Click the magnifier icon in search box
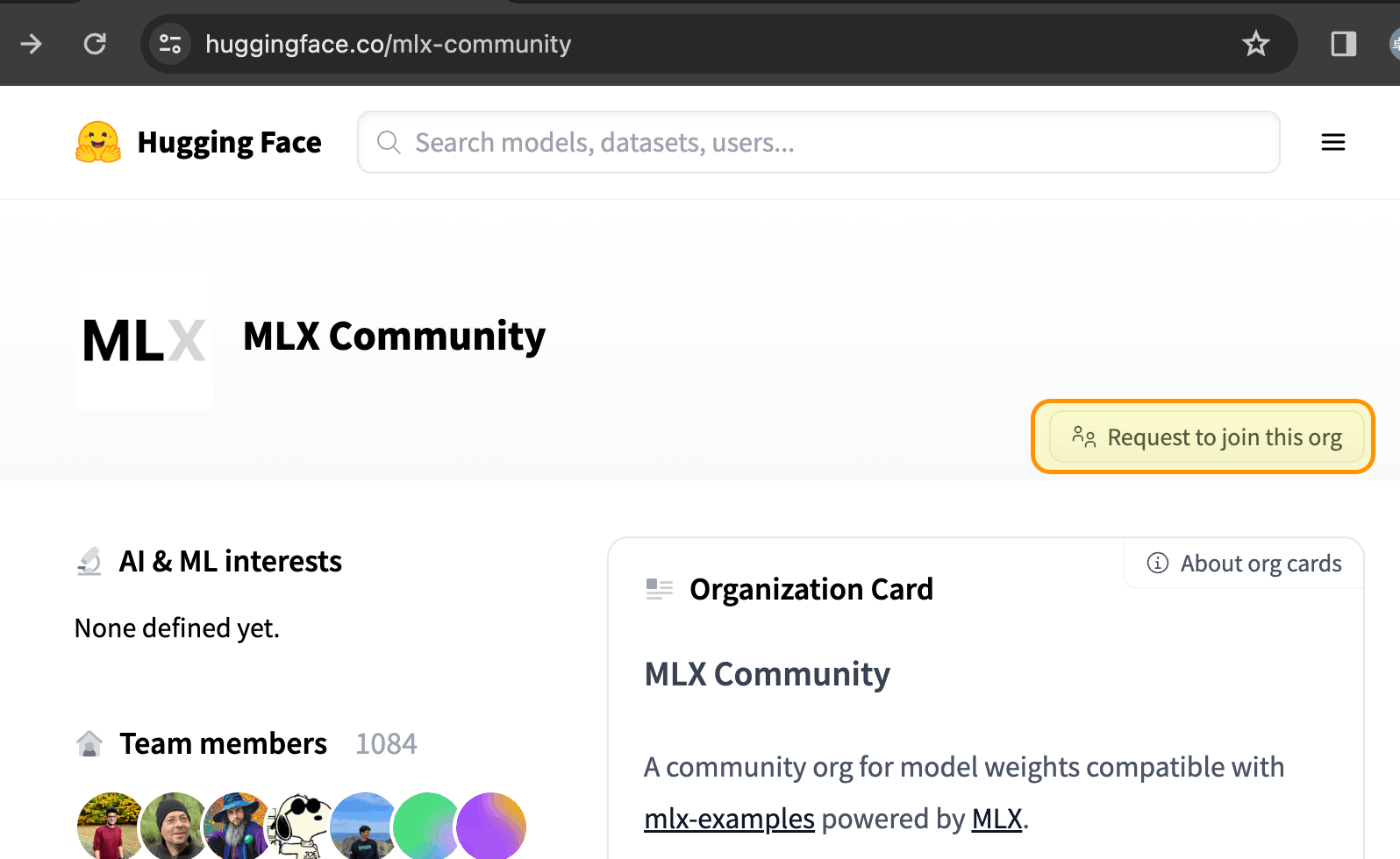Screen dimensions: 1400x859 tap(388, 142)
